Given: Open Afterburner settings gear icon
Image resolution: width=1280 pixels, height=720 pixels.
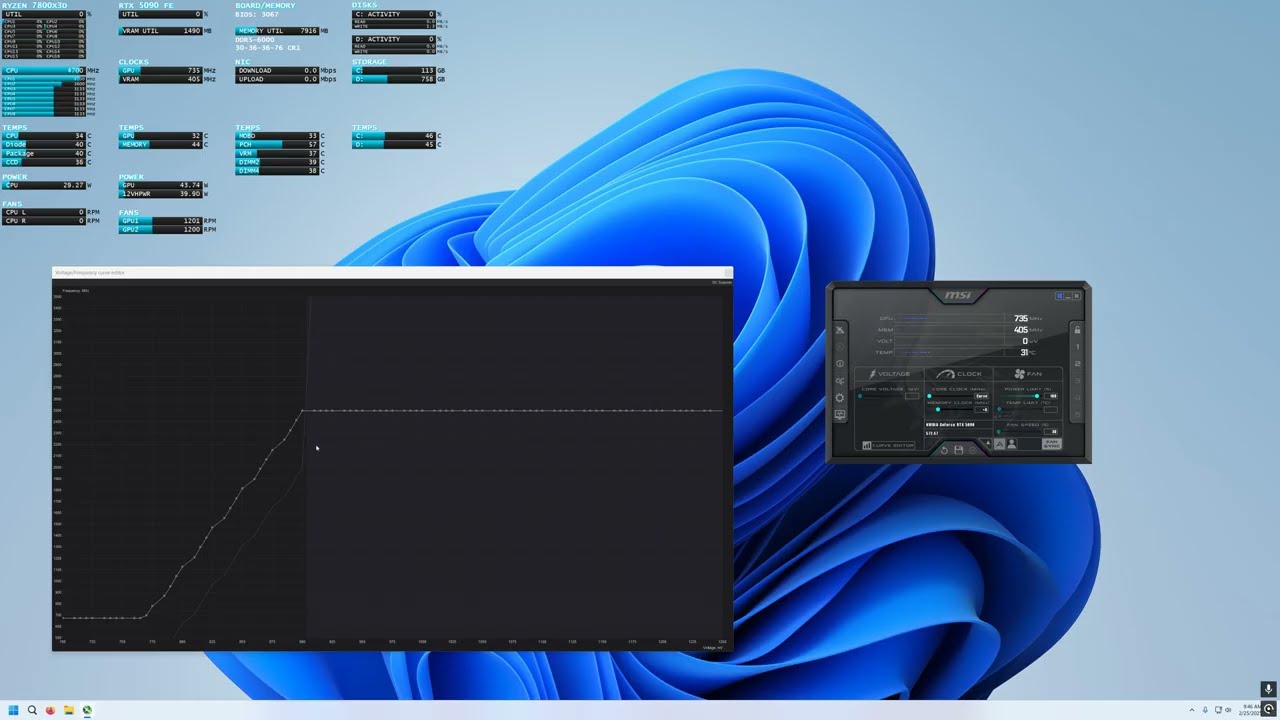Looking at the screenshot, I should [840, 398].
